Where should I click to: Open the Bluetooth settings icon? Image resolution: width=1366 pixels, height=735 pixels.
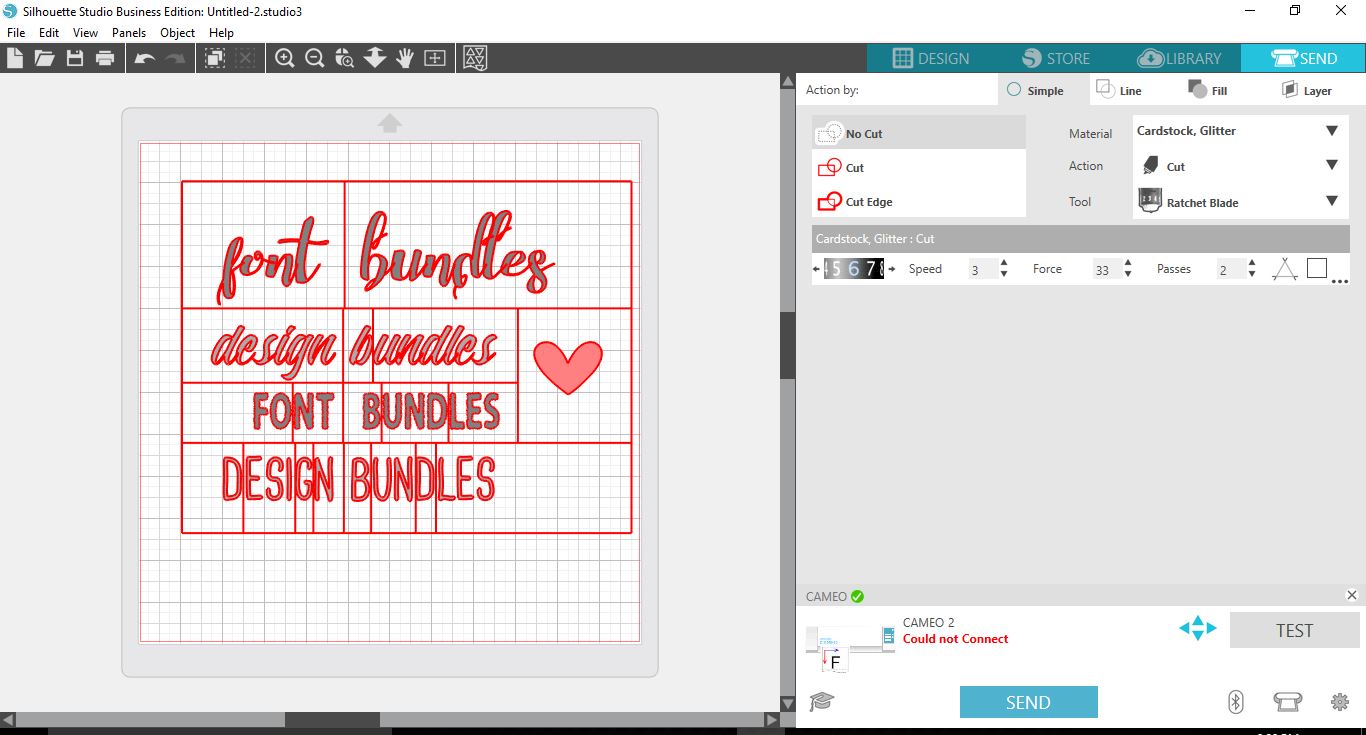(x=1235, y=702)
